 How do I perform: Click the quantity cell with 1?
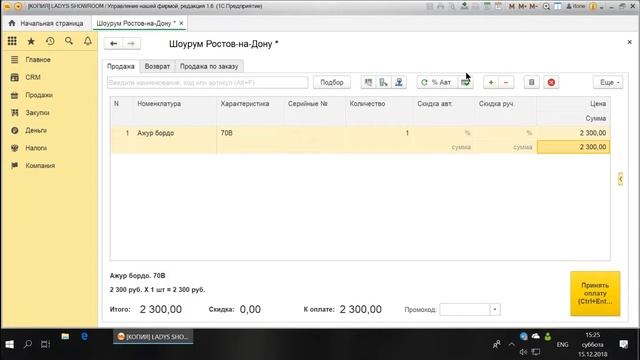(x=379, y=133)
